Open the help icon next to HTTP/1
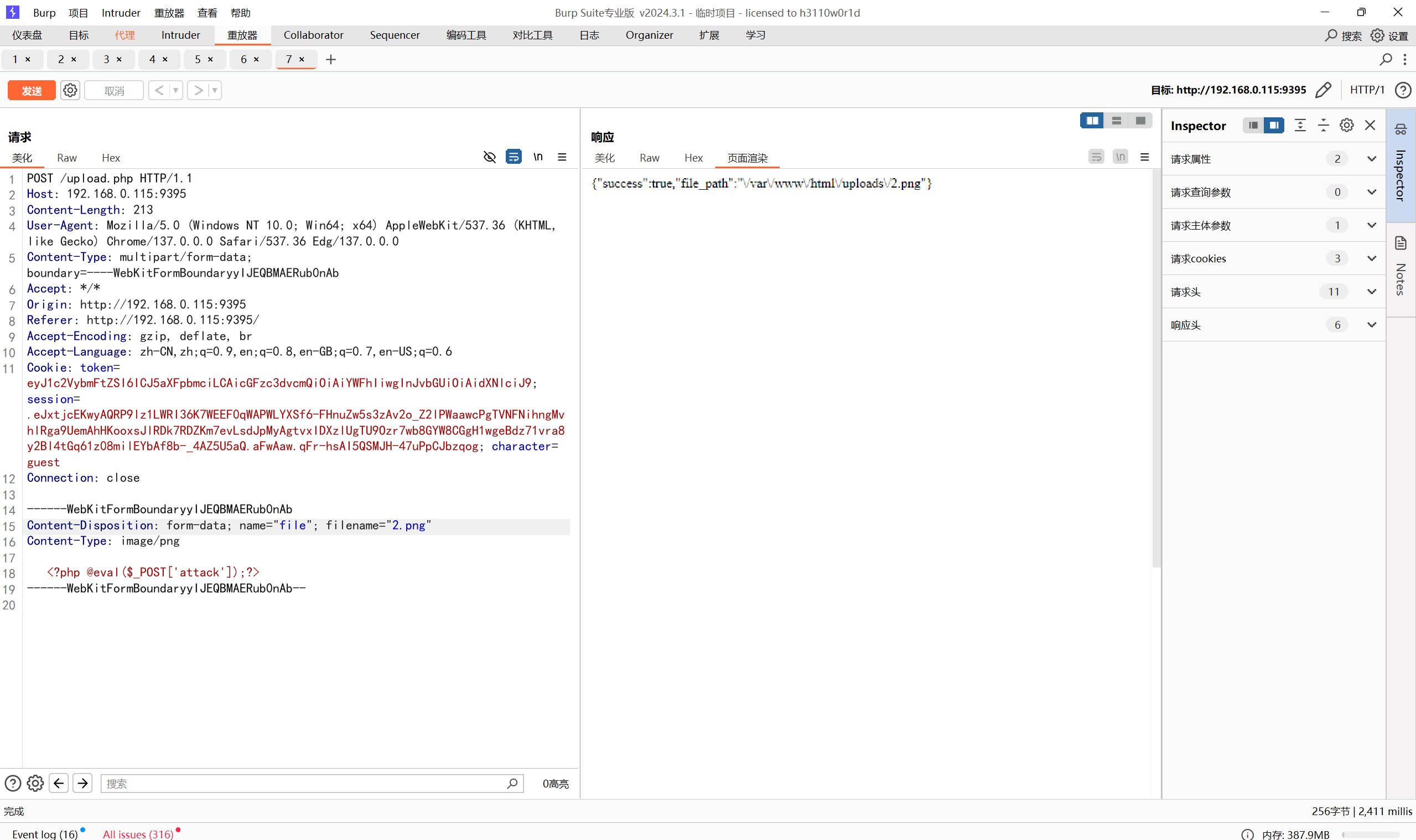Viewport: 1416px width, 840px height. click(1402, 90)
